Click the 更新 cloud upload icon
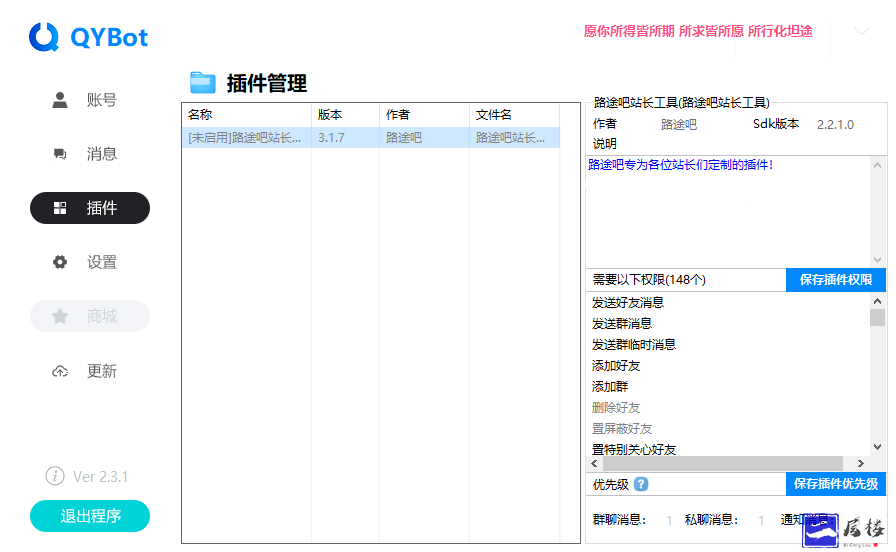 [60, 371]
